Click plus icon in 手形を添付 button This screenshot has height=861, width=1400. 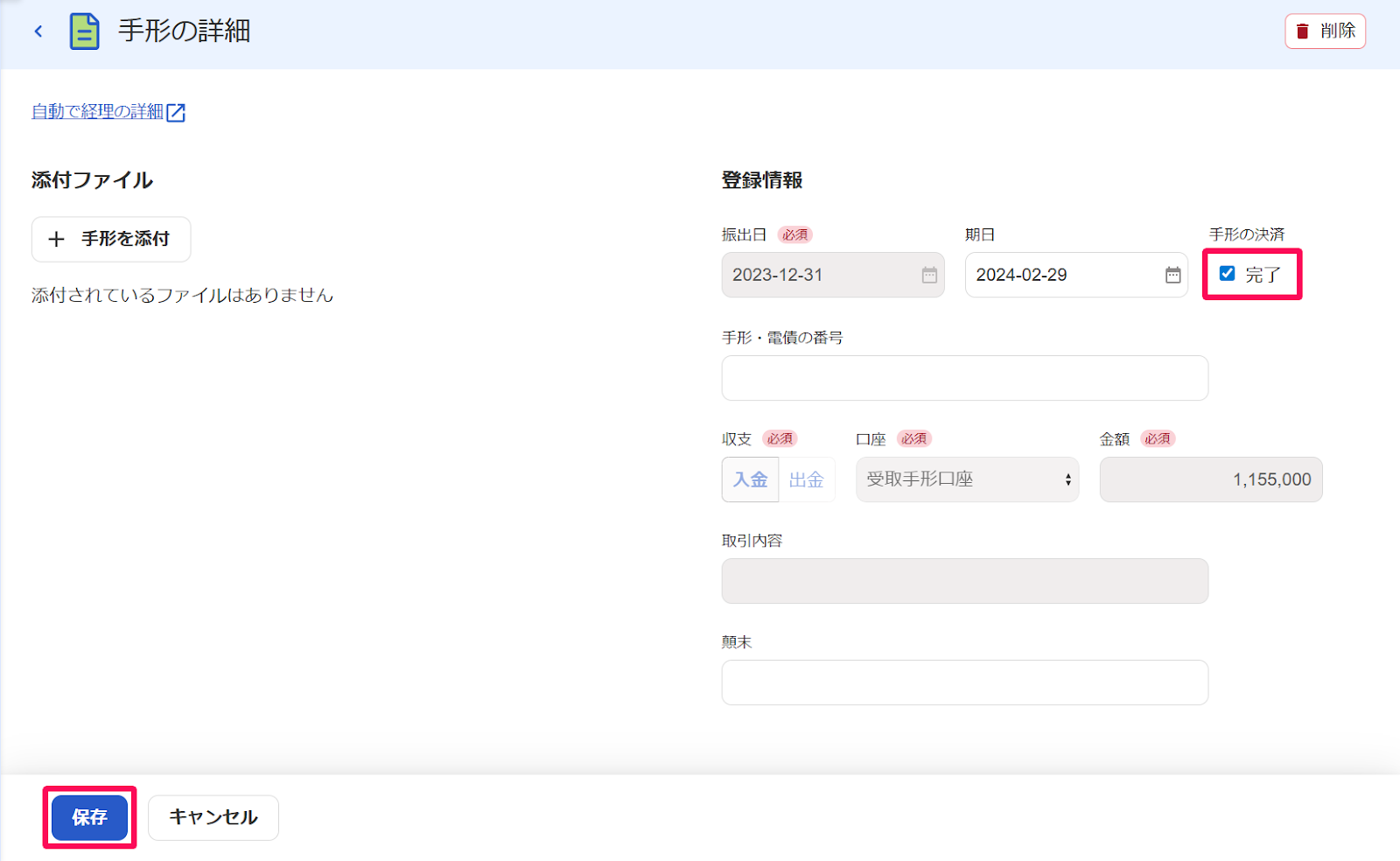click(x=57, y=239)
